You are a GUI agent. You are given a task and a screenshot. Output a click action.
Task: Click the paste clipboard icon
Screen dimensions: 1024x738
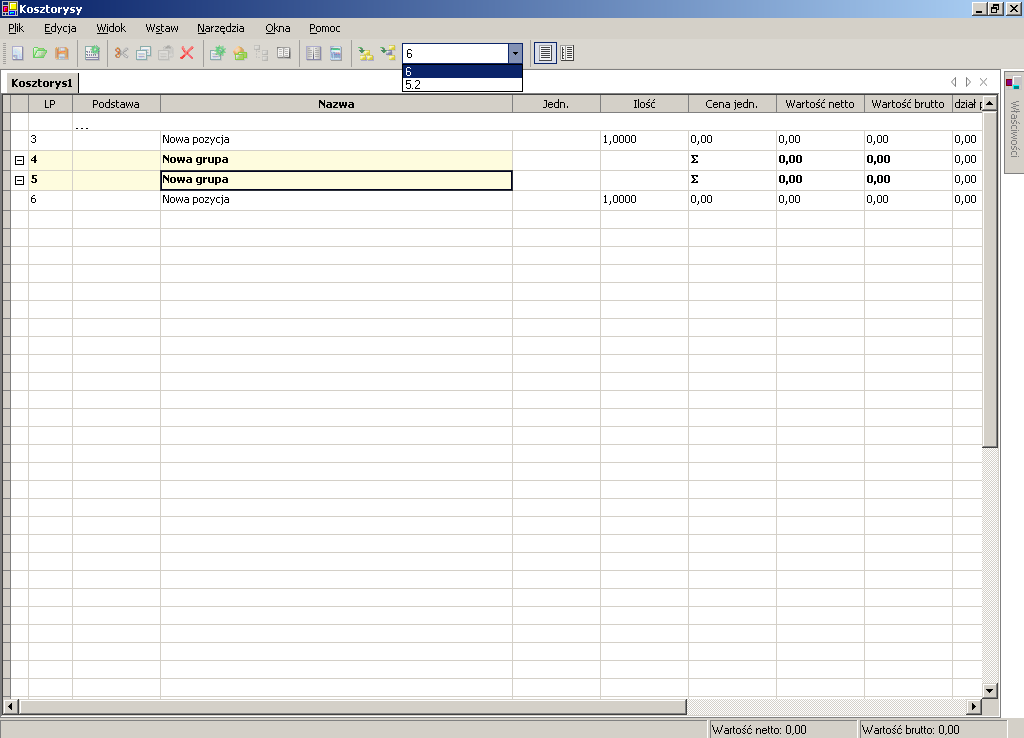(x=165, y=54)
